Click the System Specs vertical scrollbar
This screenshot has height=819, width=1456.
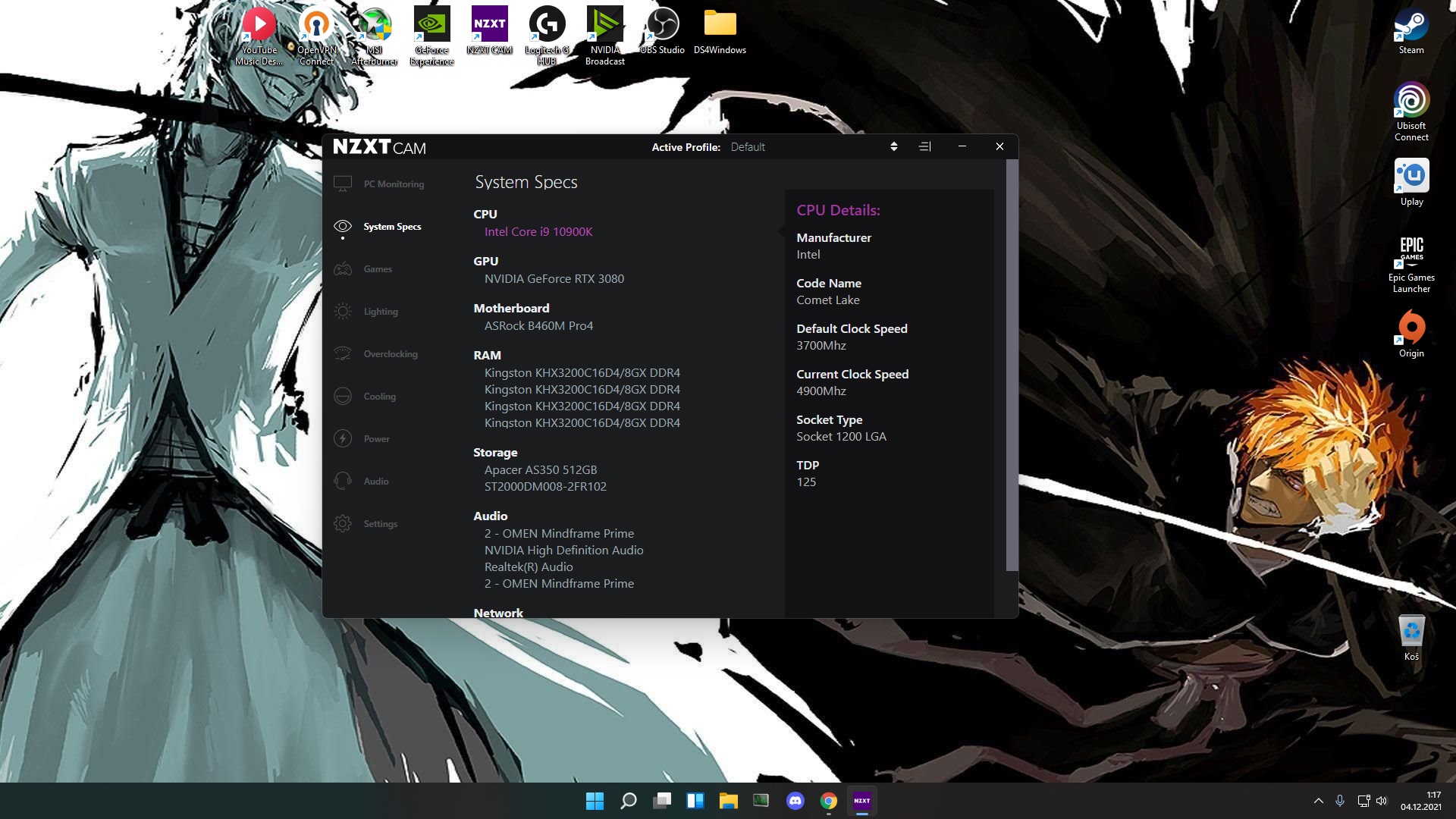(1012, 364)
